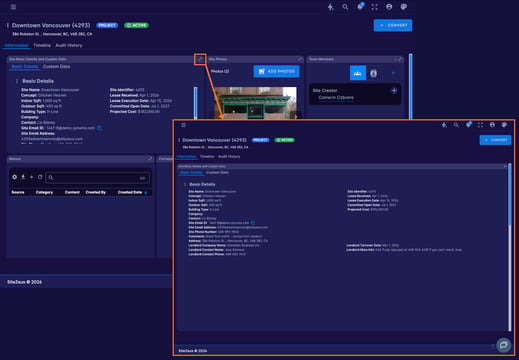Open the Team Members filter dropdown arrow
519x360 pixels.
[393, 73]
